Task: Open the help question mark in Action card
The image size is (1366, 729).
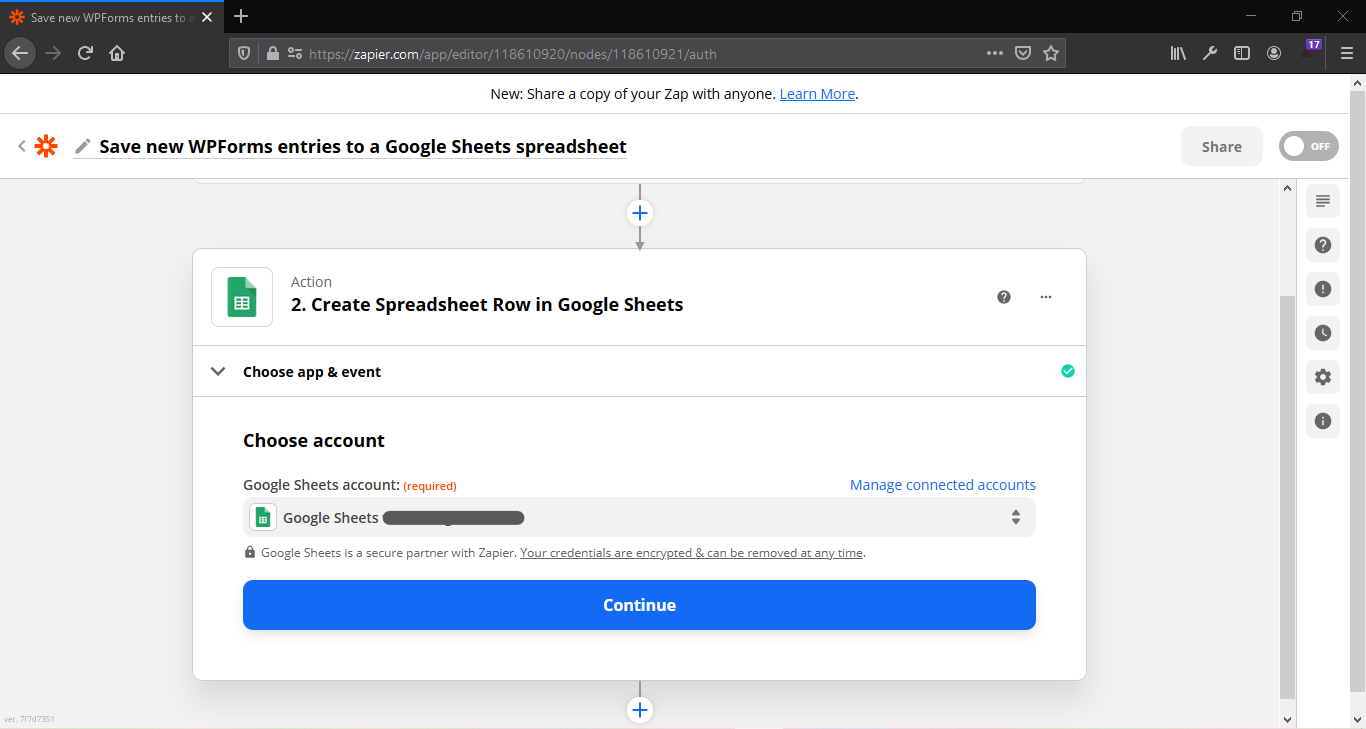Action: [1004, 297]
